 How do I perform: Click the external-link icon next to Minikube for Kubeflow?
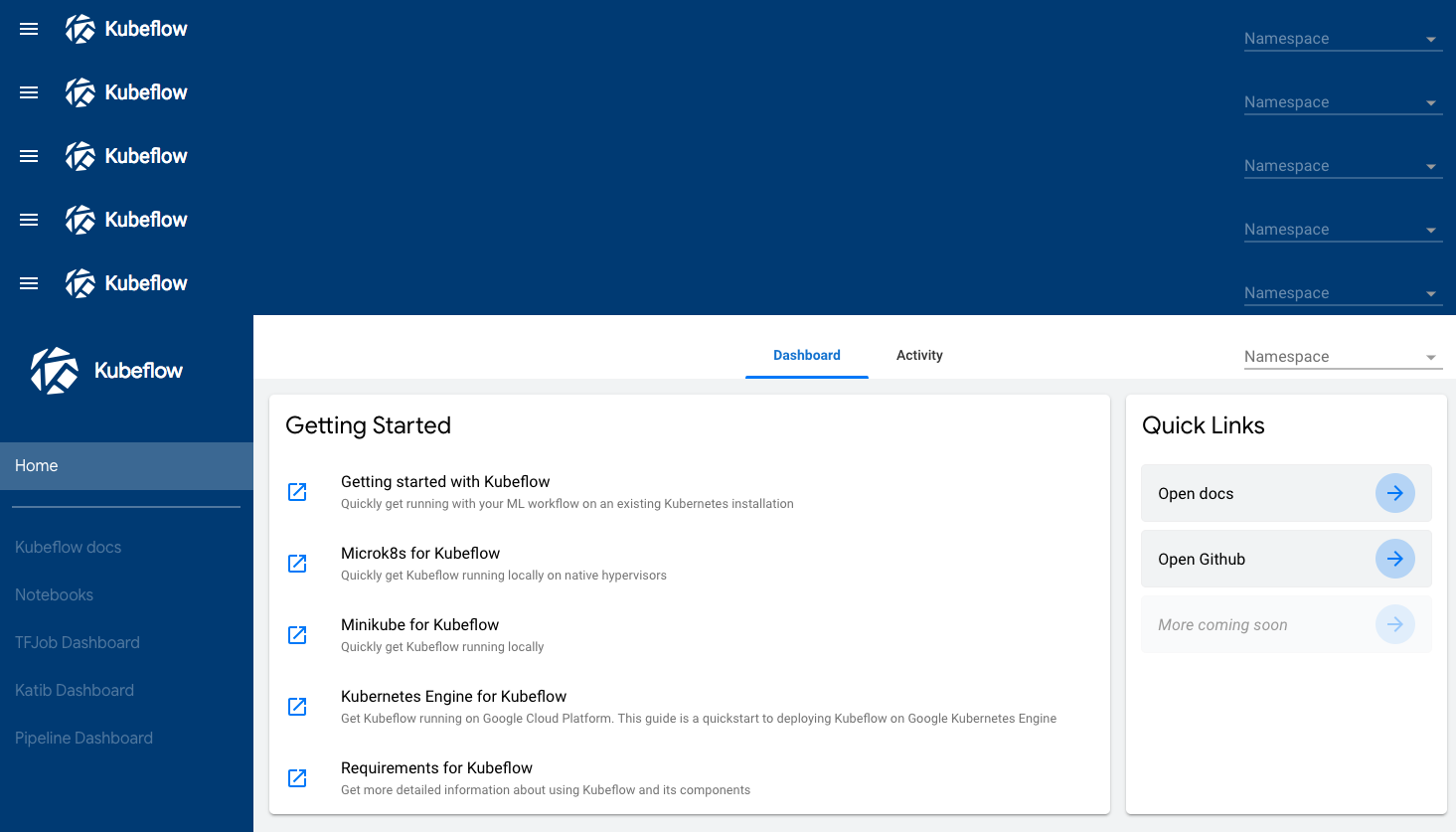click(x=297, y=634)
